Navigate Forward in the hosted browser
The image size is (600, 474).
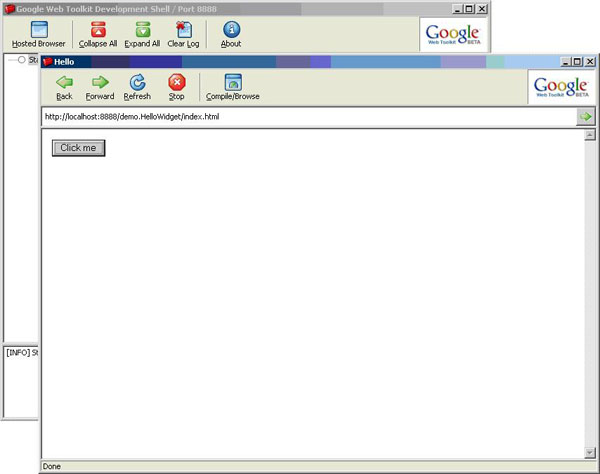tap(100, 87)
